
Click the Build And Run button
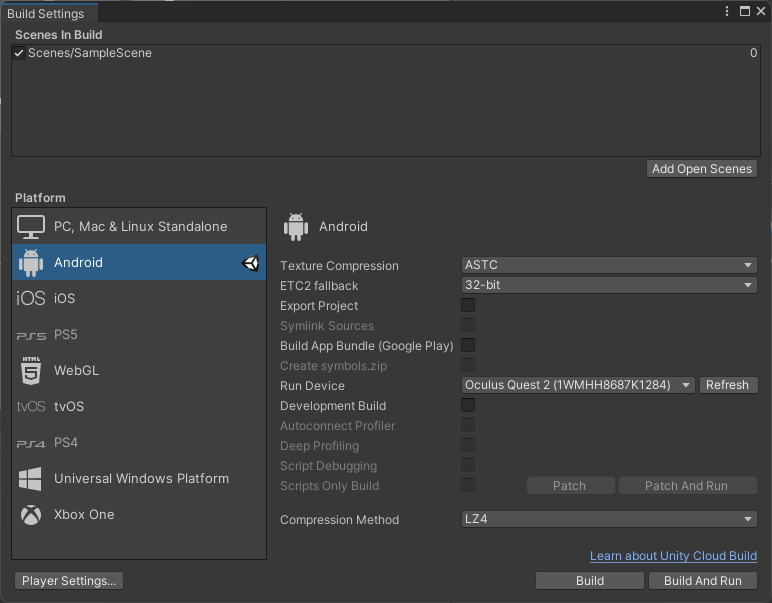(x=703, y=581)
